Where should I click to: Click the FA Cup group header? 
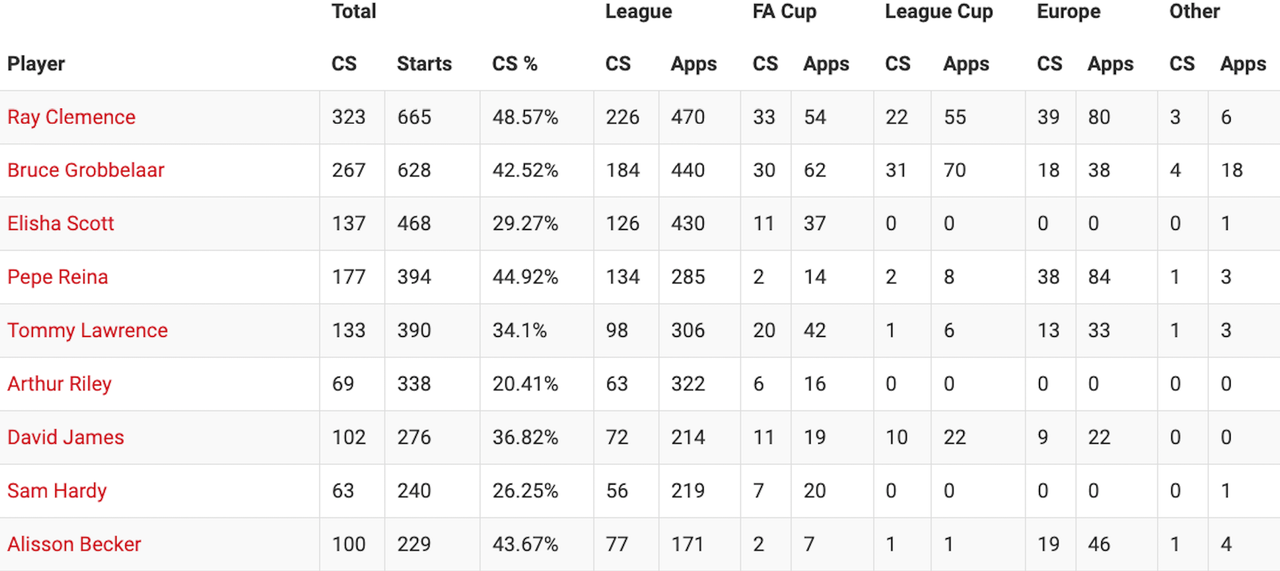click(785, 12)
